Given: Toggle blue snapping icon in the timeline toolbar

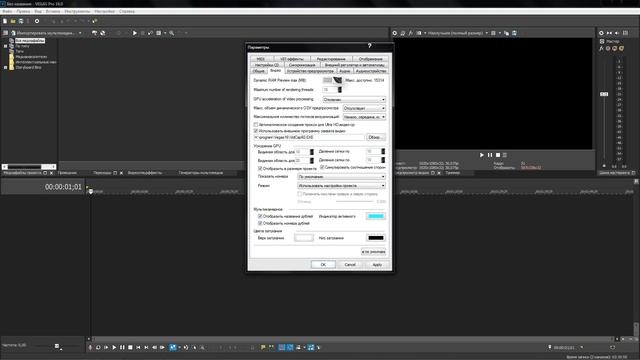Looking at the screenshot, I should click(x=282, y=347).
